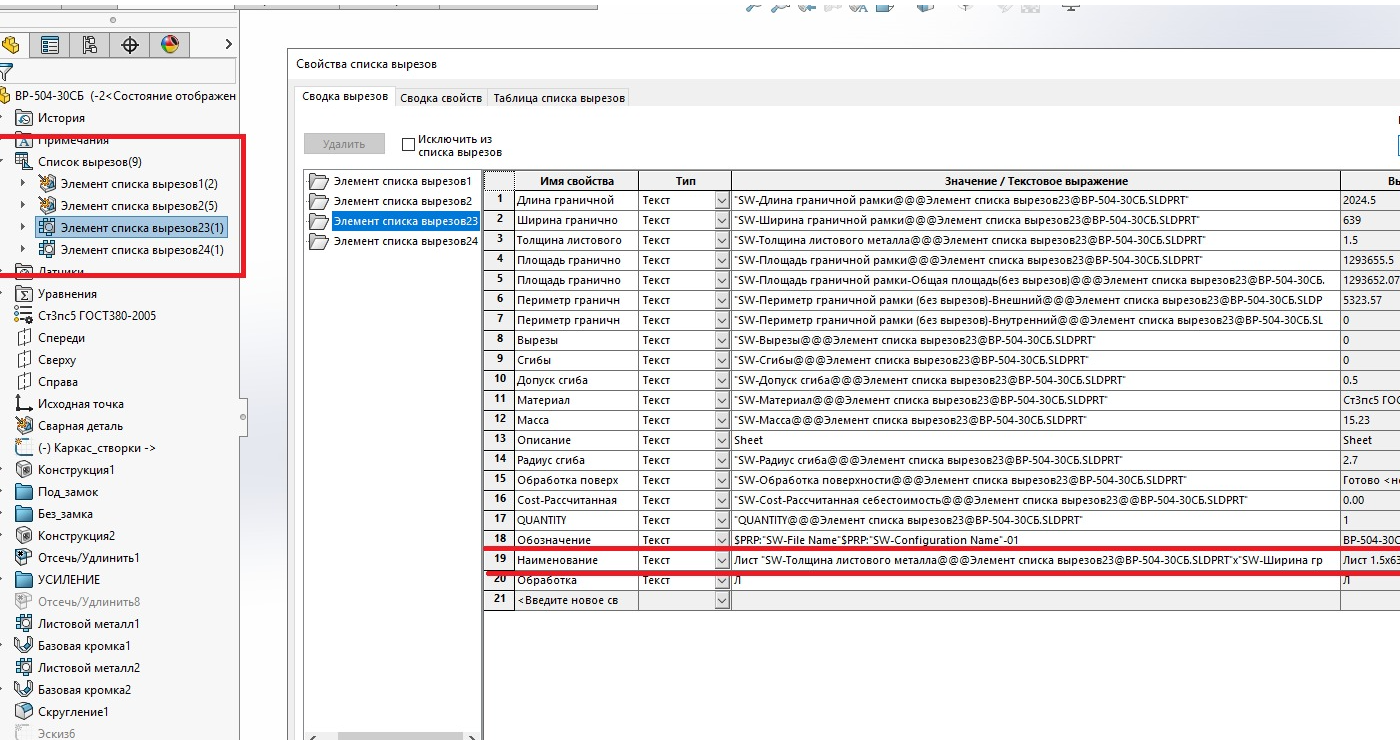The image size is (1400, 750).
Task: Open the DisplayManager color wheel tab
Action: 170,45
